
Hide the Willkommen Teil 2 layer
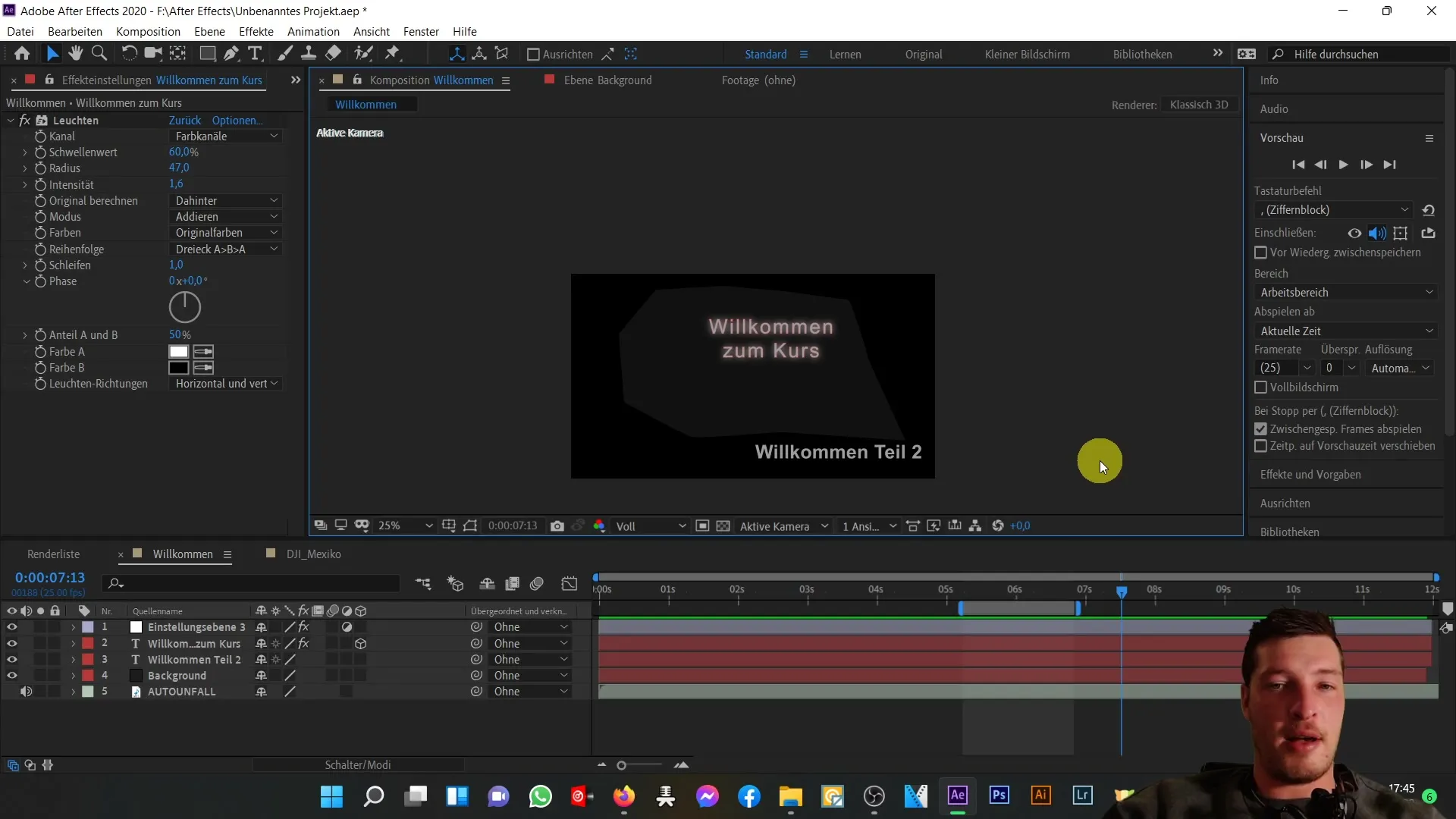(x=11, y=660)
